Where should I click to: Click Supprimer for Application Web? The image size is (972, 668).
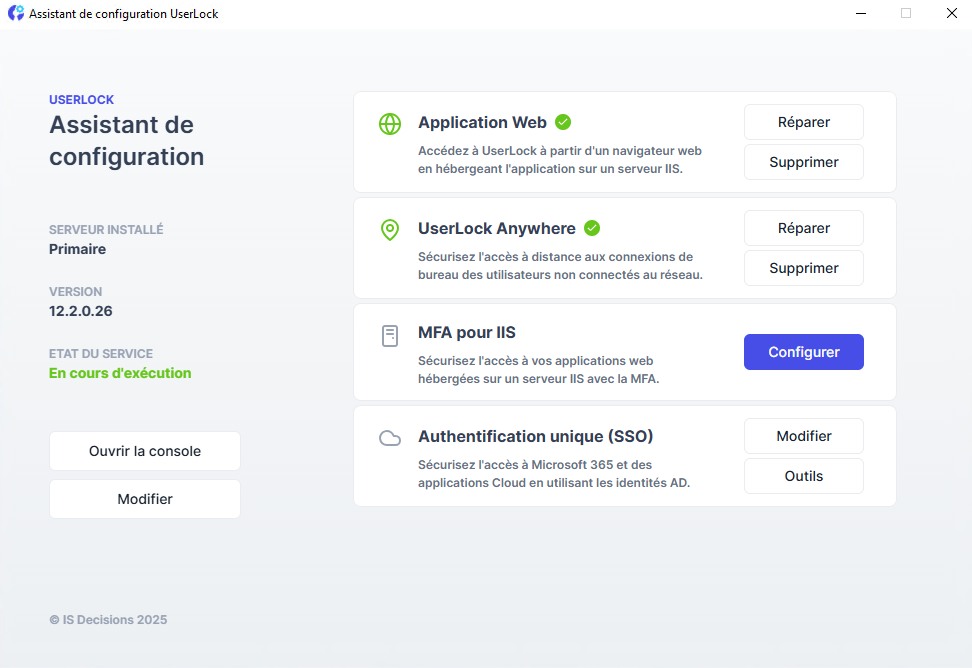point(803,162)
